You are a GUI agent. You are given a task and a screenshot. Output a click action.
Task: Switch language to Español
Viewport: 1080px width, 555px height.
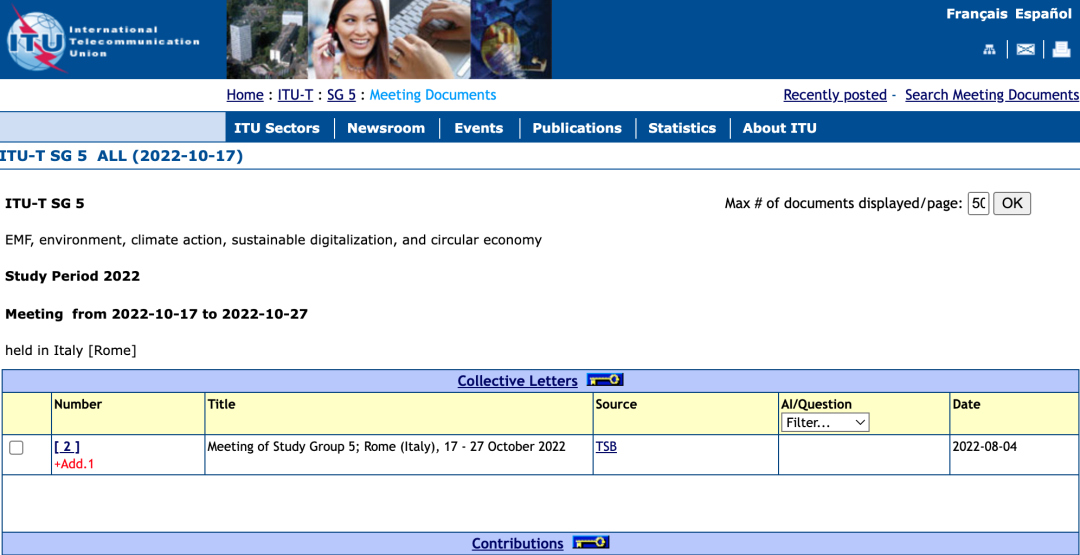coord(1043,14)
